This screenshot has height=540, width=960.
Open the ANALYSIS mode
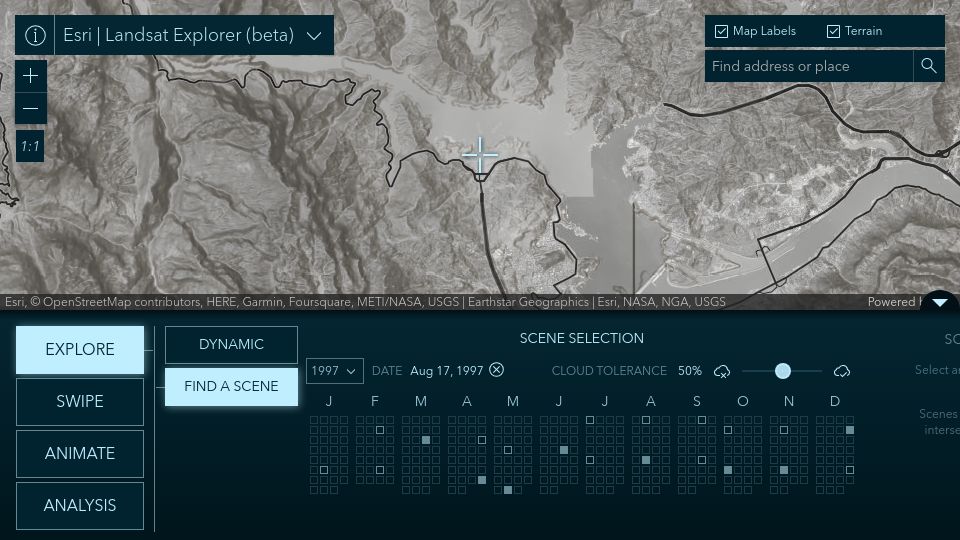pyautogui.click(x=80, y=506)
